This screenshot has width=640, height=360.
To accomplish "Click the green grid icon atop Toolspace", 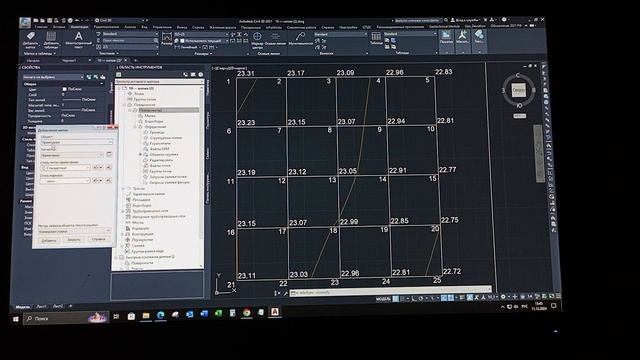I will [x=118, y=75].
